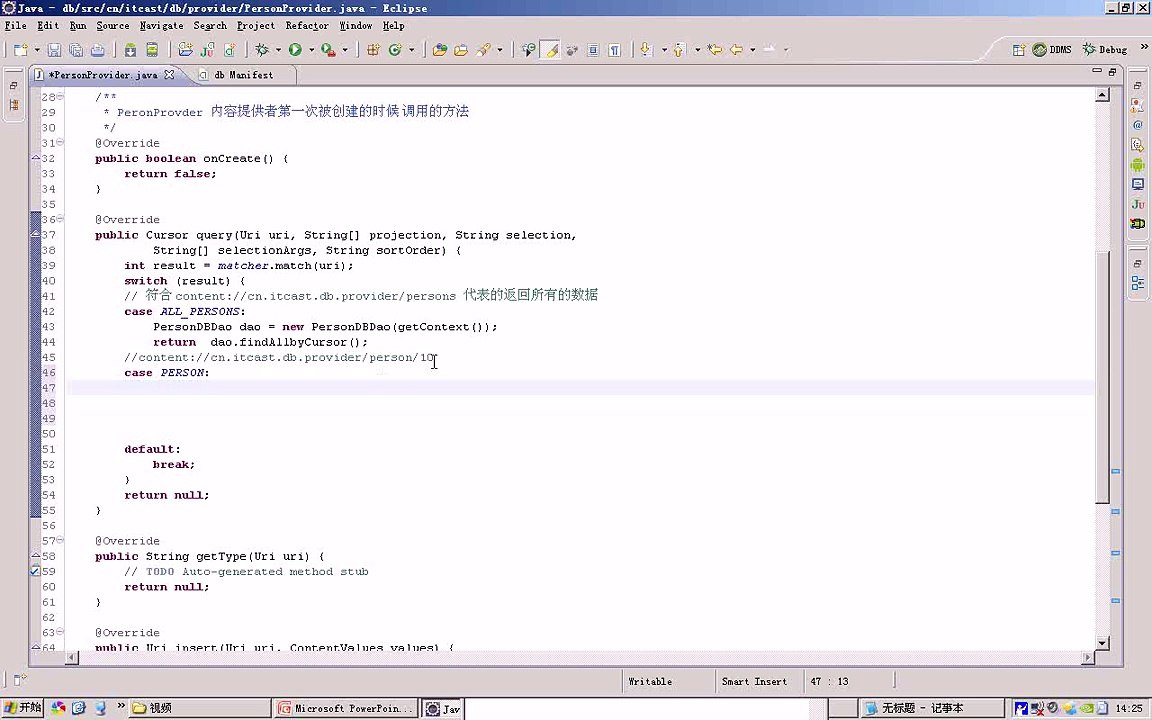Open the dropdown arrow beside New
The height and width of the screenshot is (720, 1152).
[36, 50]
